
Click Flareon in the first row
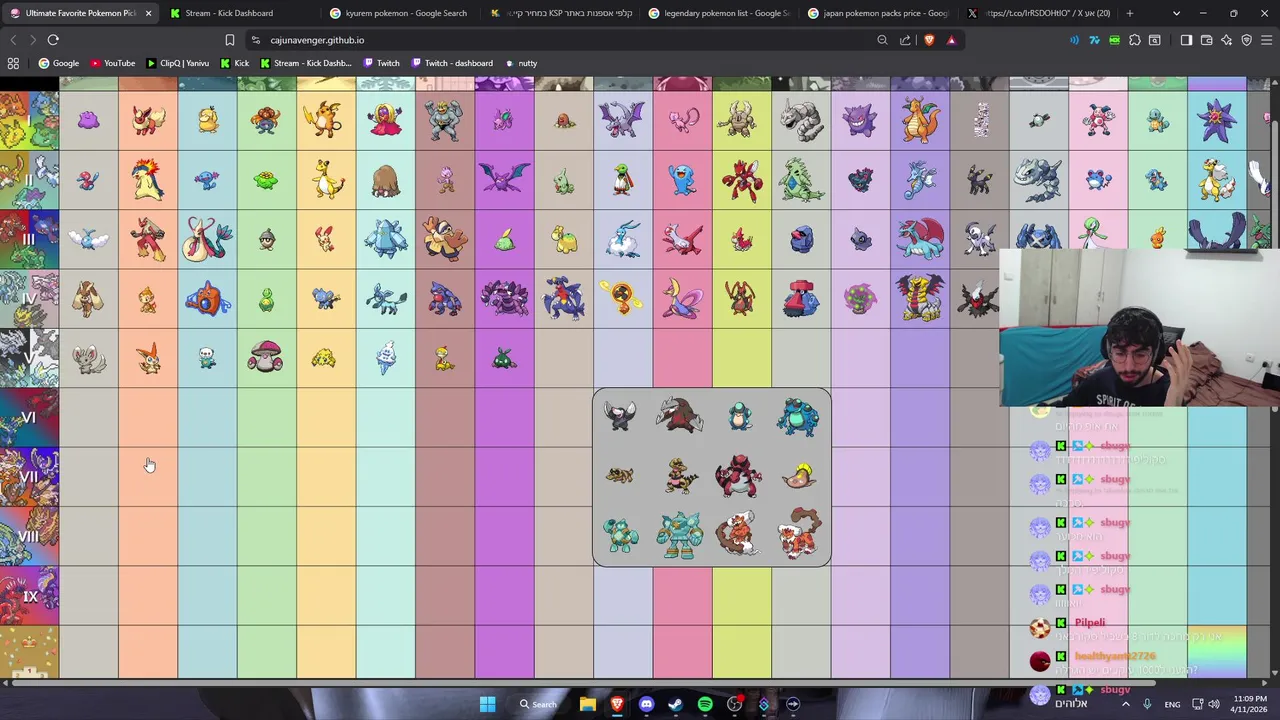(148, 121)
